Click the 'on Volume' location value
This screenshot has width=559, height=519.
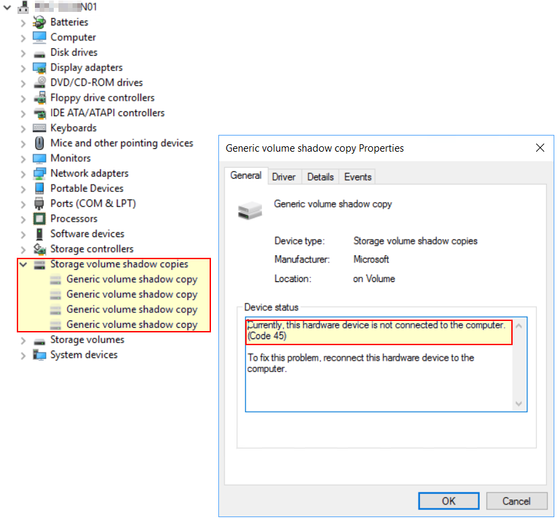click(374, 279)
